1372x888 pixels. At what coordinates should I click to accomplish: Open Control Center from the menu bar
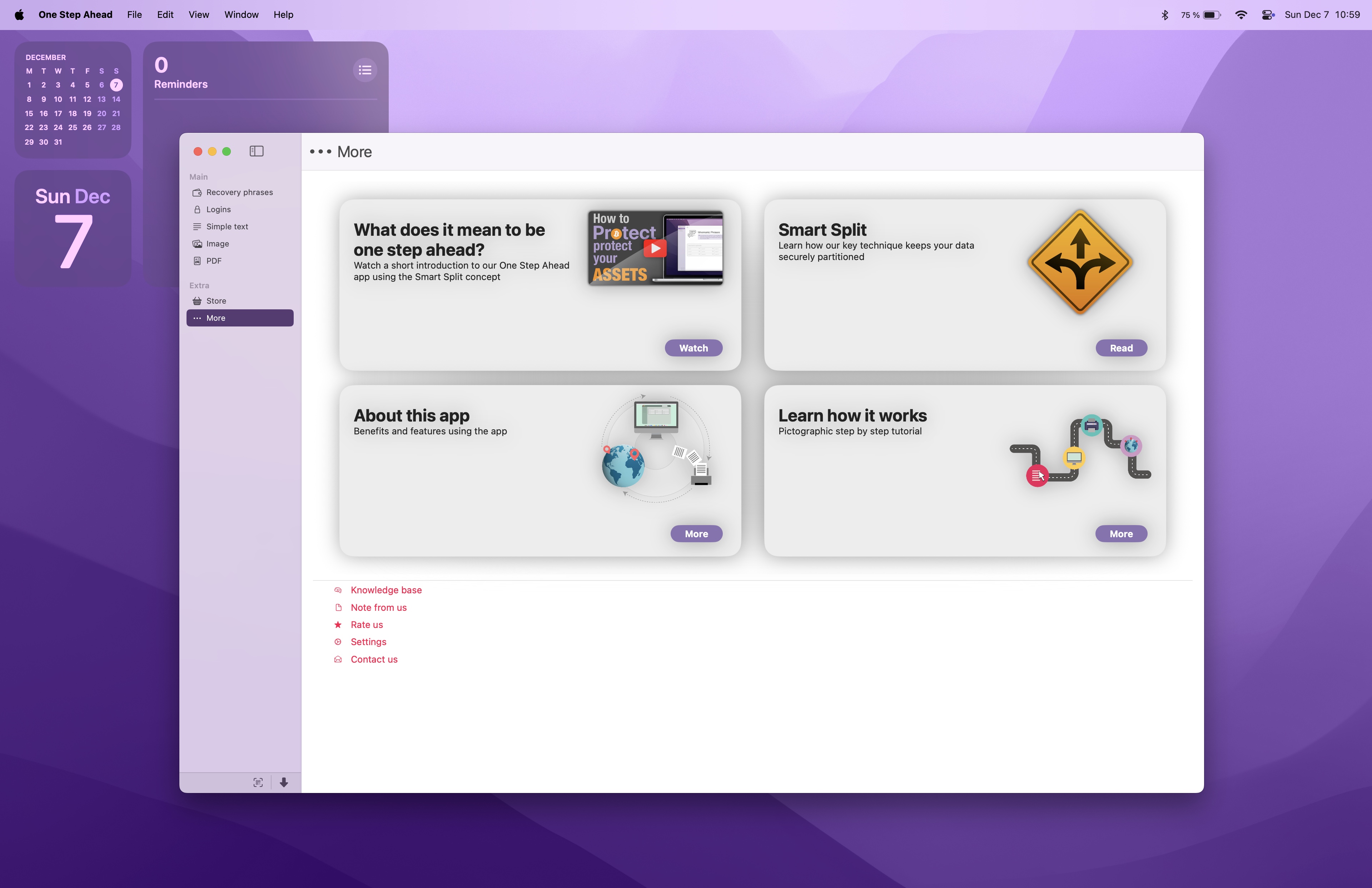(x=1268, y=14)
